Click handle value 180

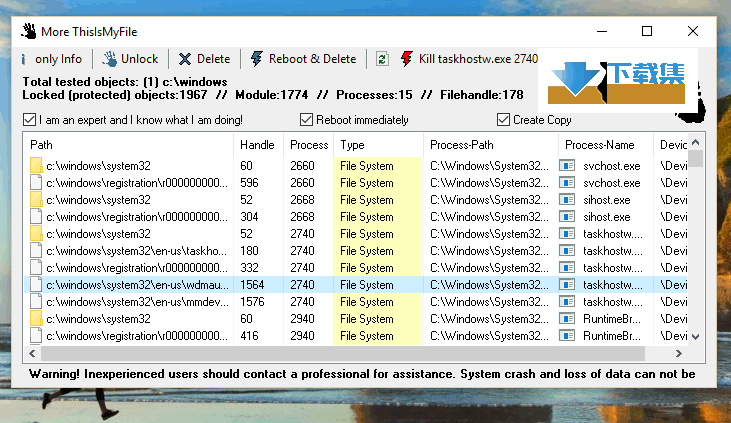coord(249,251)
